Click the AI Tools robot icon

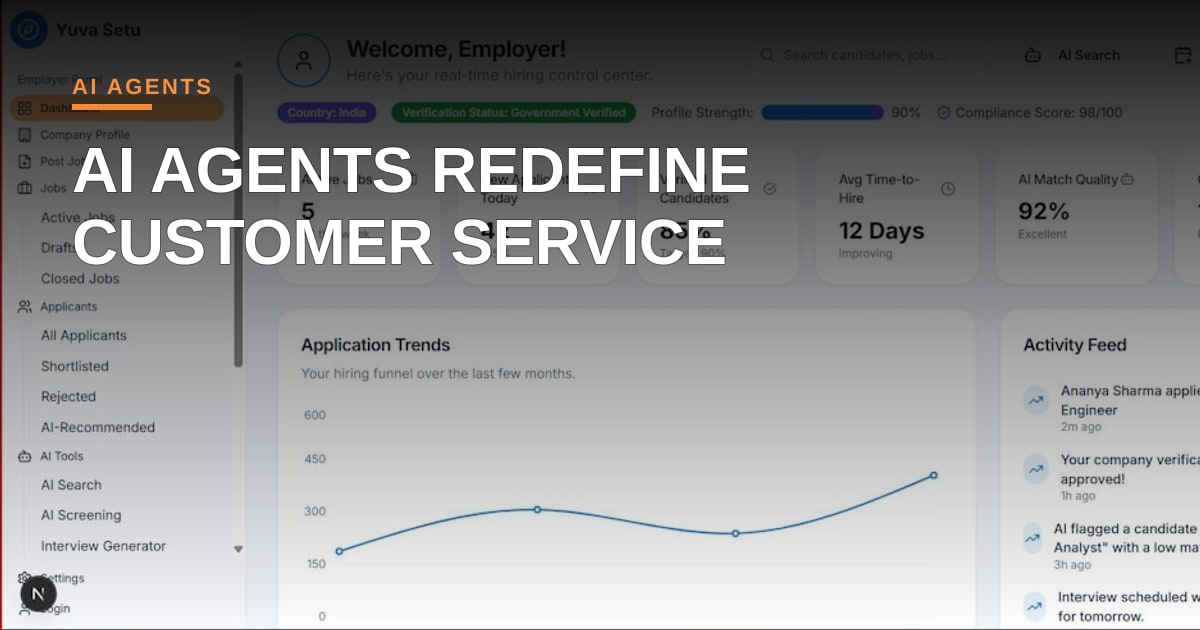pyautogui.click(x=25, y=456)
